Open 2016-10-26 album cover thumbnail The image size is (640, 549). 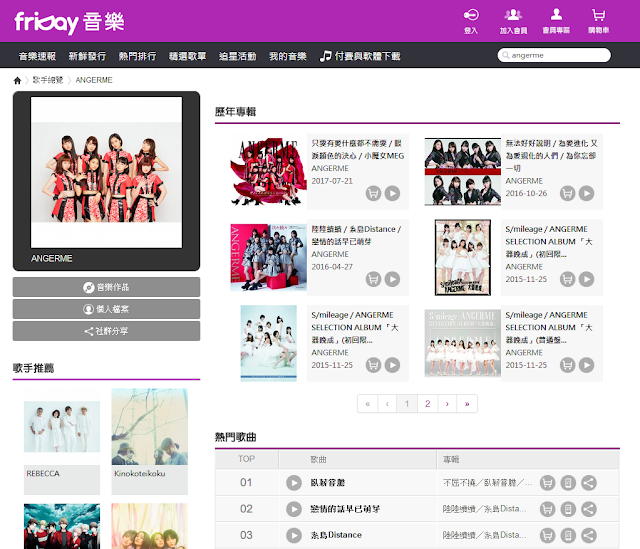pyautogui.click(x=462, y=171)
